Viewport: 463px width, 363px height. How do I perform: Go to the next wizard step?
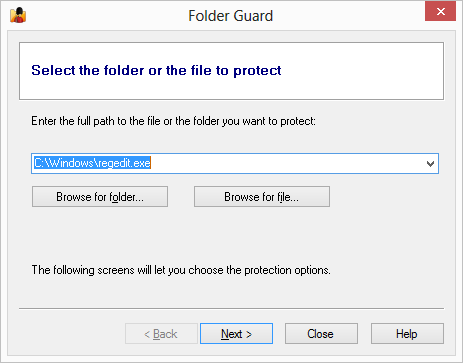(x=236, y=334)
